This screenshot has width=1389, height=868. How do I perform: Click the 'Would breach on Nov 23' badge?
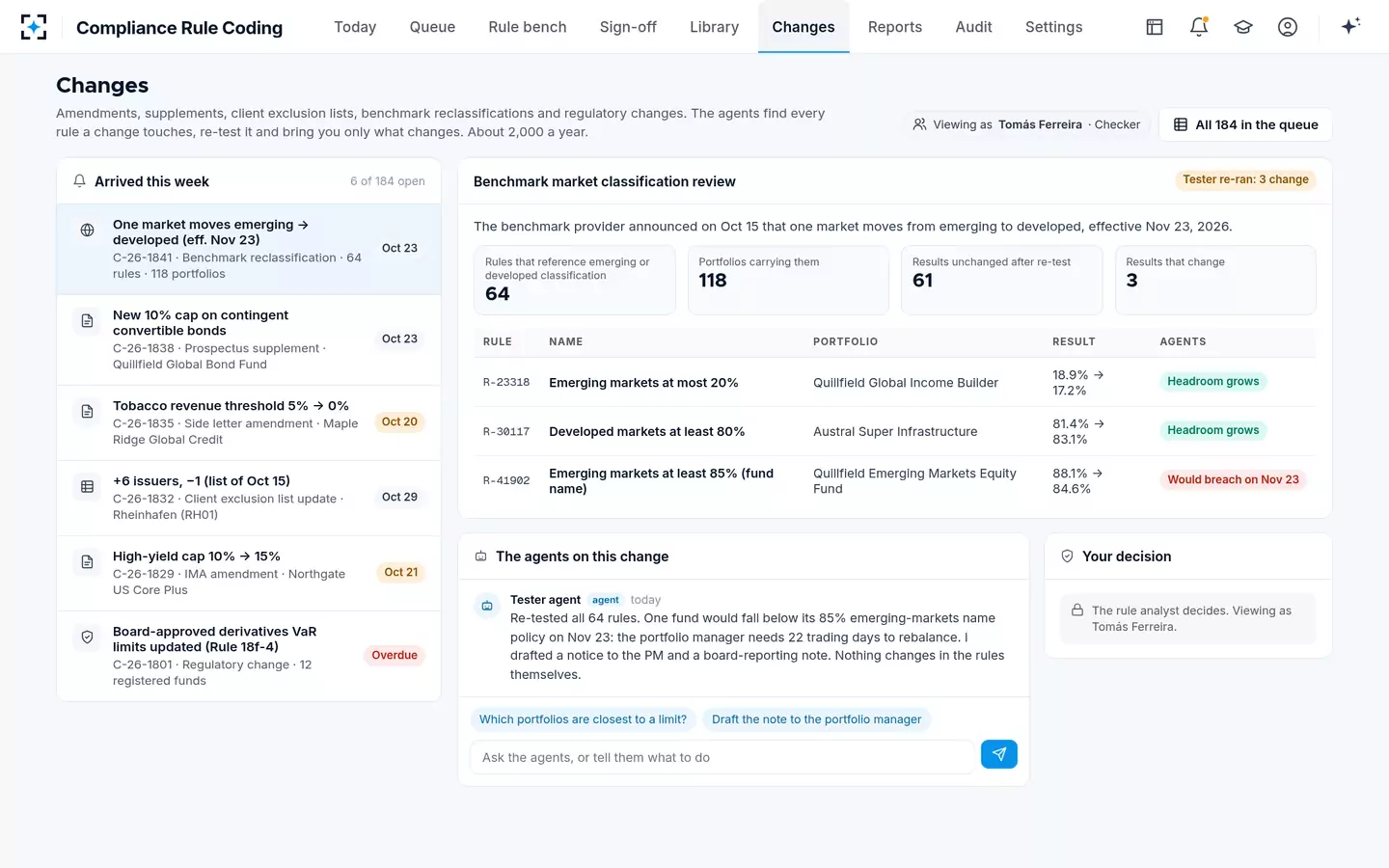pyautogui.click(x=1233, y=479)
